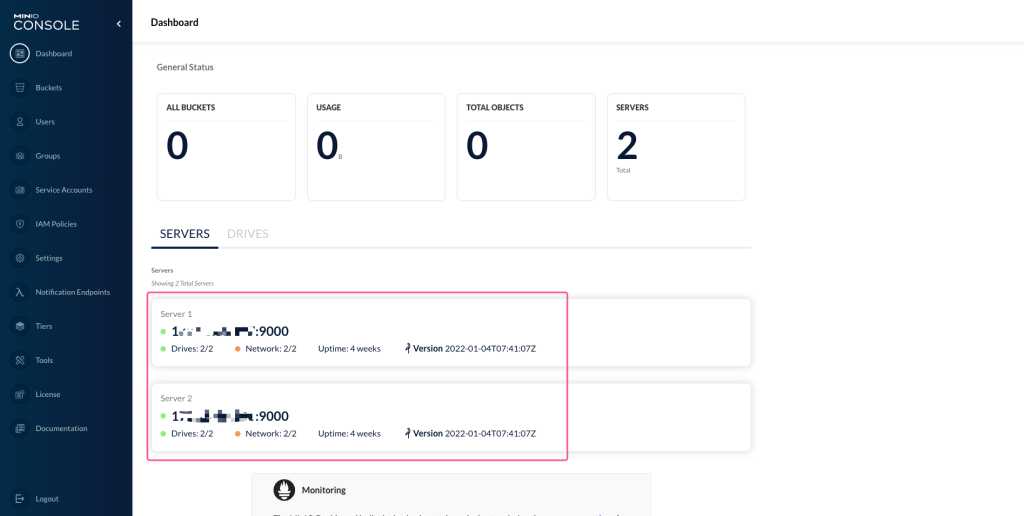1024x516 pixels.
Task: Click the Server 2 card
Action: pos(450,417)
